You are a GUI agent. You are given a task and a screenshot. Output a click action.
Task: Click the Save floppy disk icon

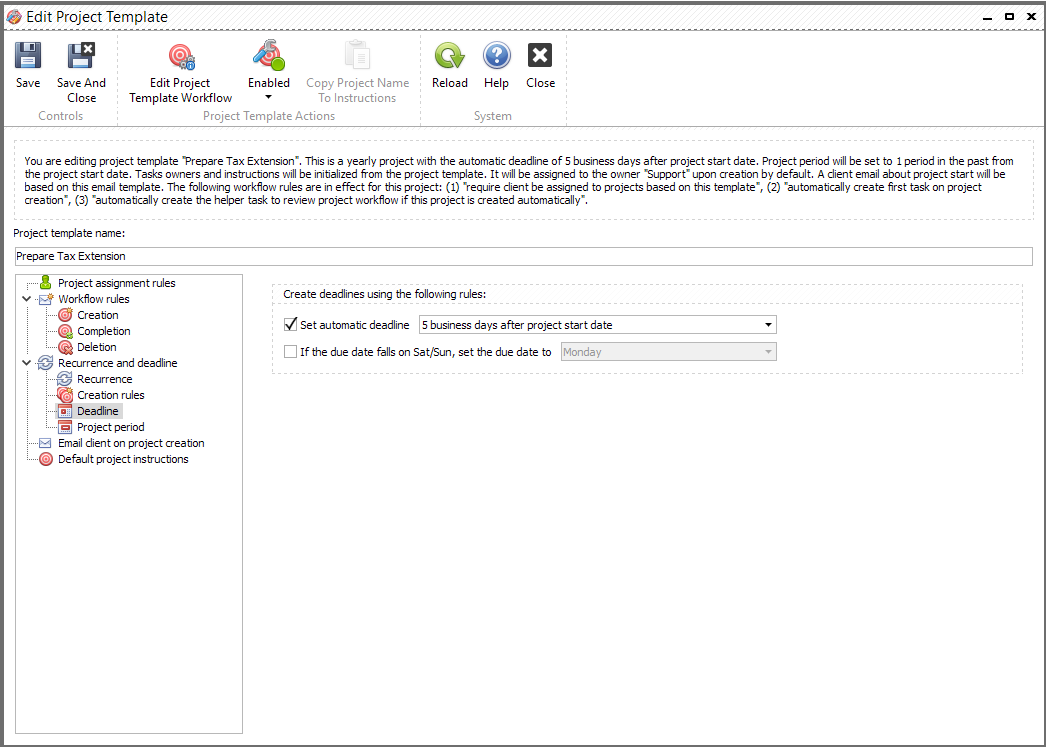coord(28,55)
